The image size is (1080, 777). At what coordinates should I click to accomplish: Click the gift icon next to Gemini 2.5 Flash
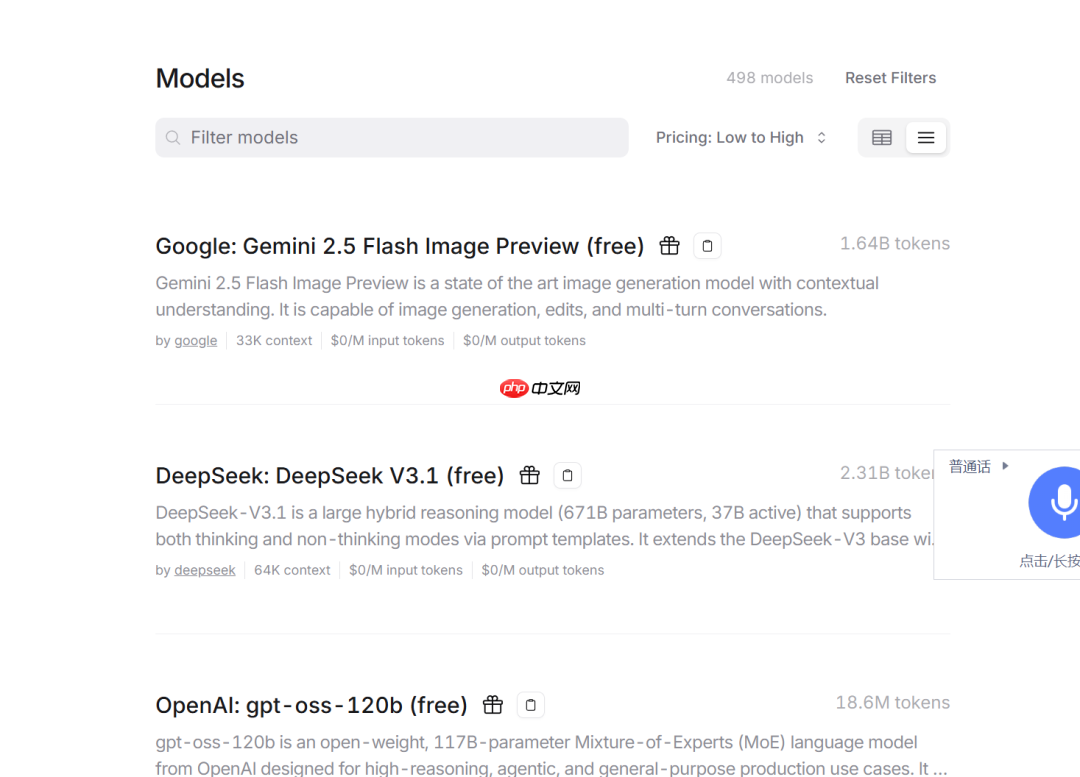[669, 245]
